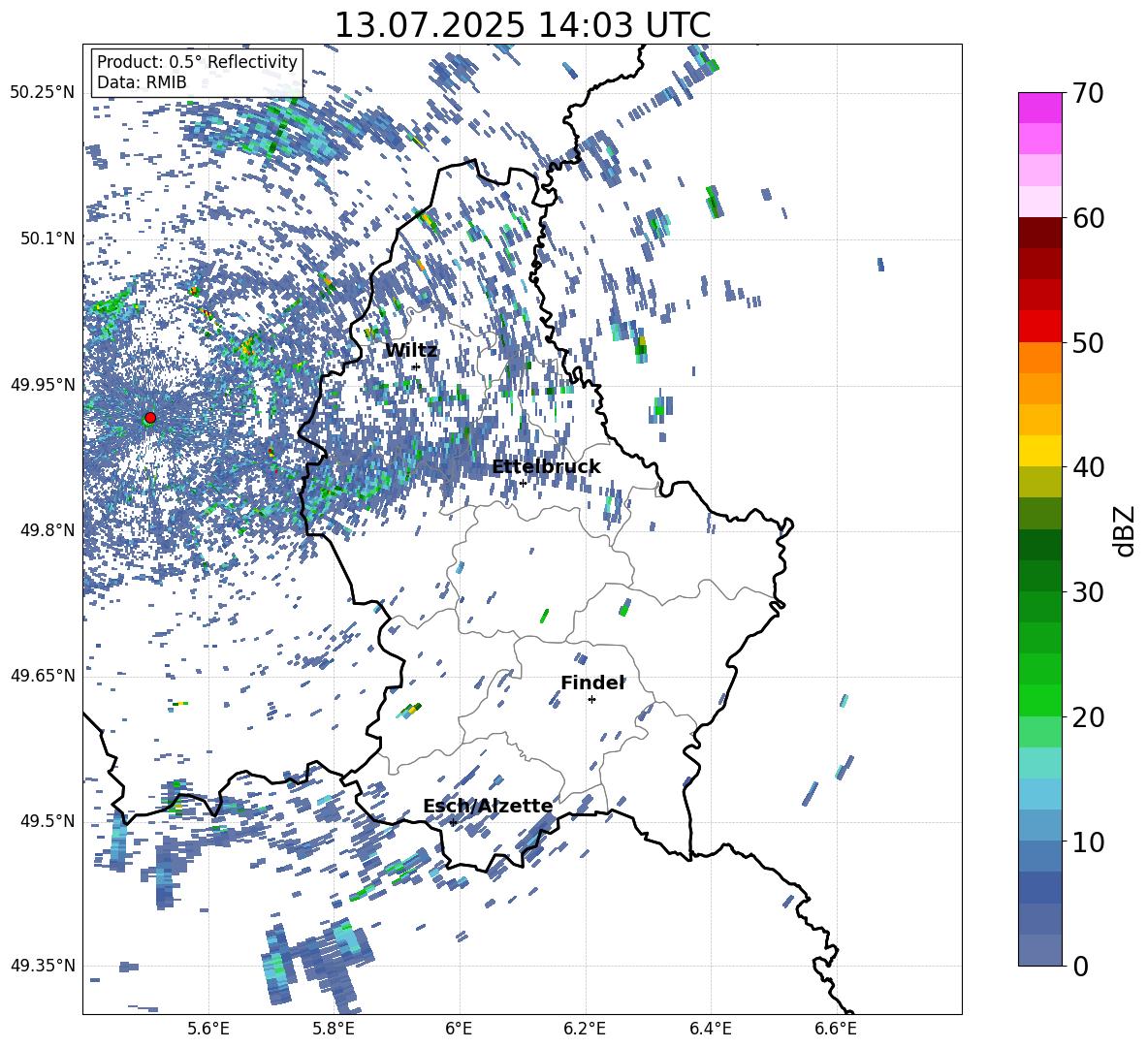Click the 6.6°E longitude label
Image resolution: width=1148 pixels, height=1048 pixels.
pos(836,1029)
